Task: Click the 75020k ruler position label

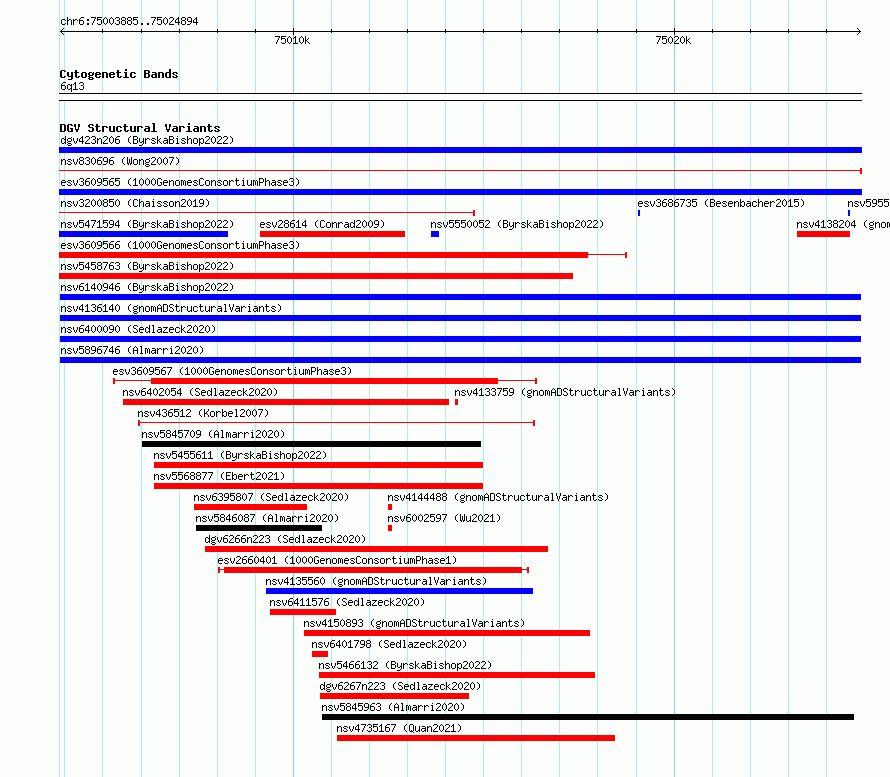Action: point(673,40)
